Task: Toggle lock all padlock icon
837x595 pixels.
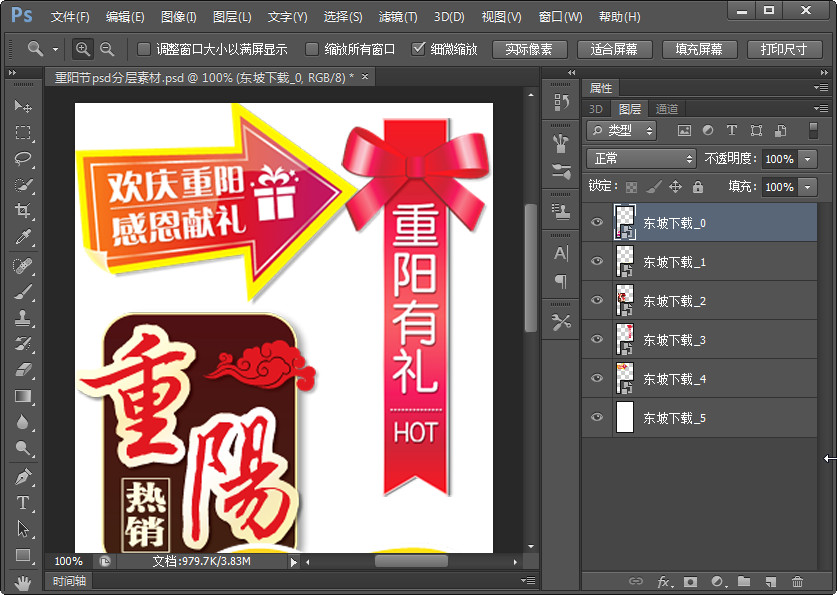Action: pos(698,187)
